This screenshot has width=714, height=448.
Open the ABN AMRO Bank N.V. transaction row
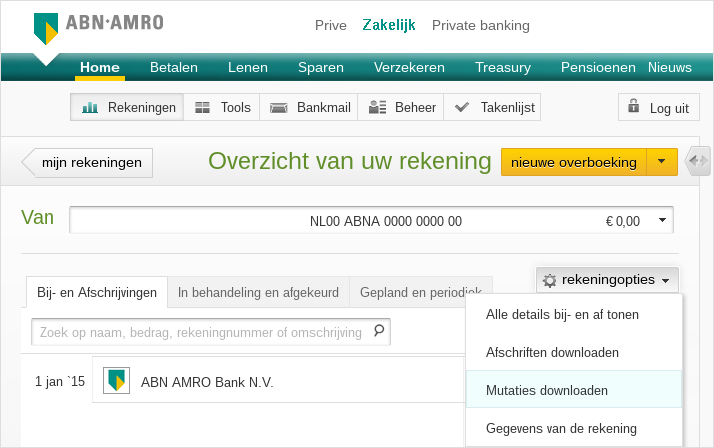point(278,380)
